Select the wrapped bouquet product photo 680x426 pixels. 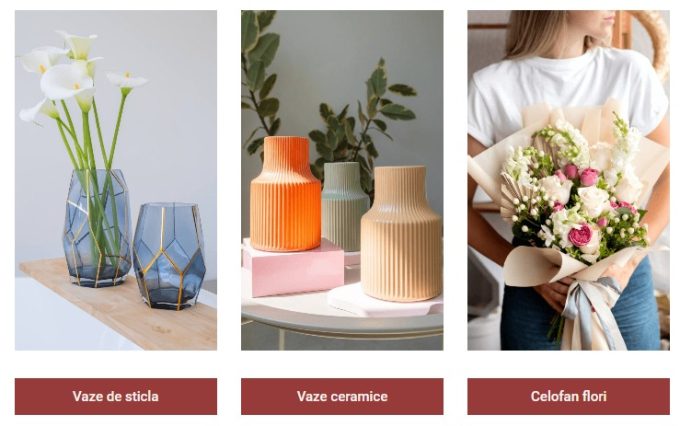point(568,180)
